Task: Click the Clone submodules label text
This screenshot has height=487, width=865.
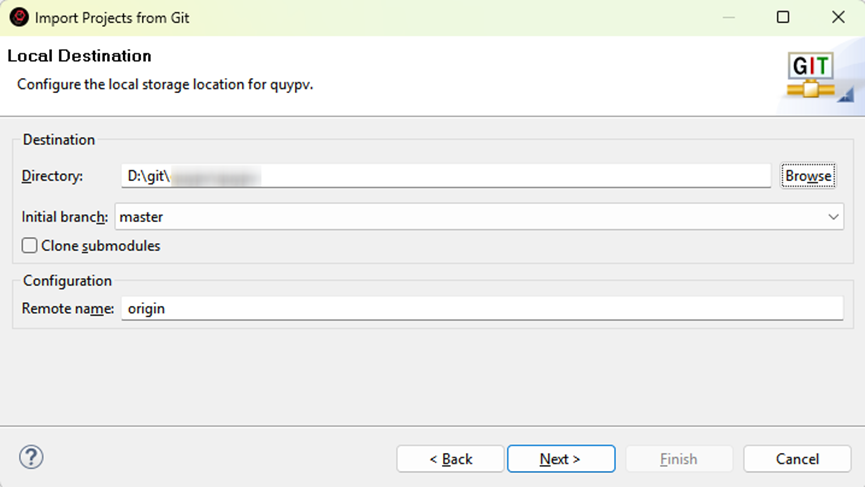Action: [x=100, y=246]
